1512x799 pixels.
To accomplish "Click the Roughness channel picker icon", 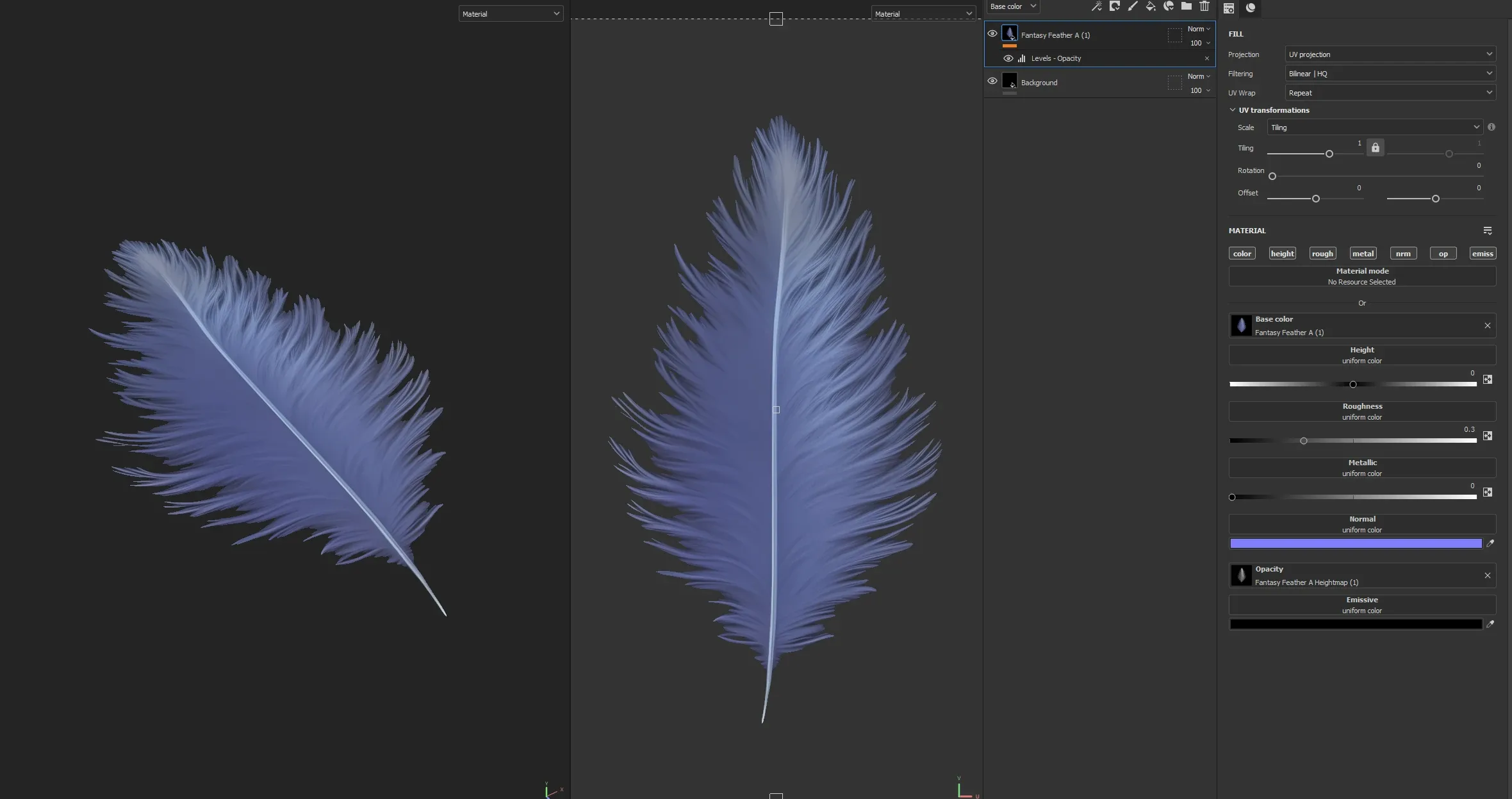I will tap(1488, 436).
